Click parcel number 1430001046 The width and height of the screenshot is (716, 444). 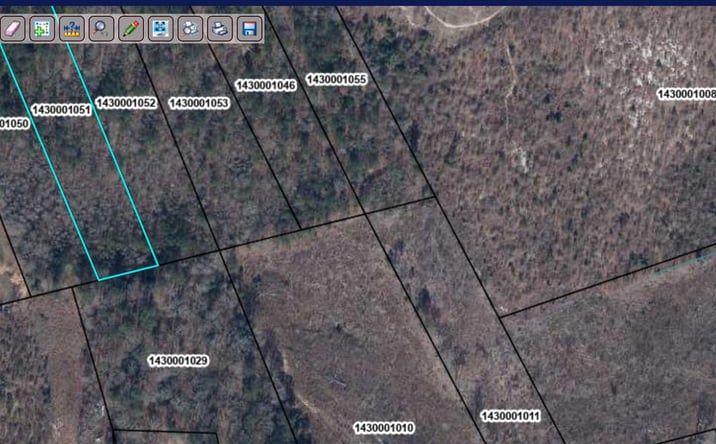point(266,85)
